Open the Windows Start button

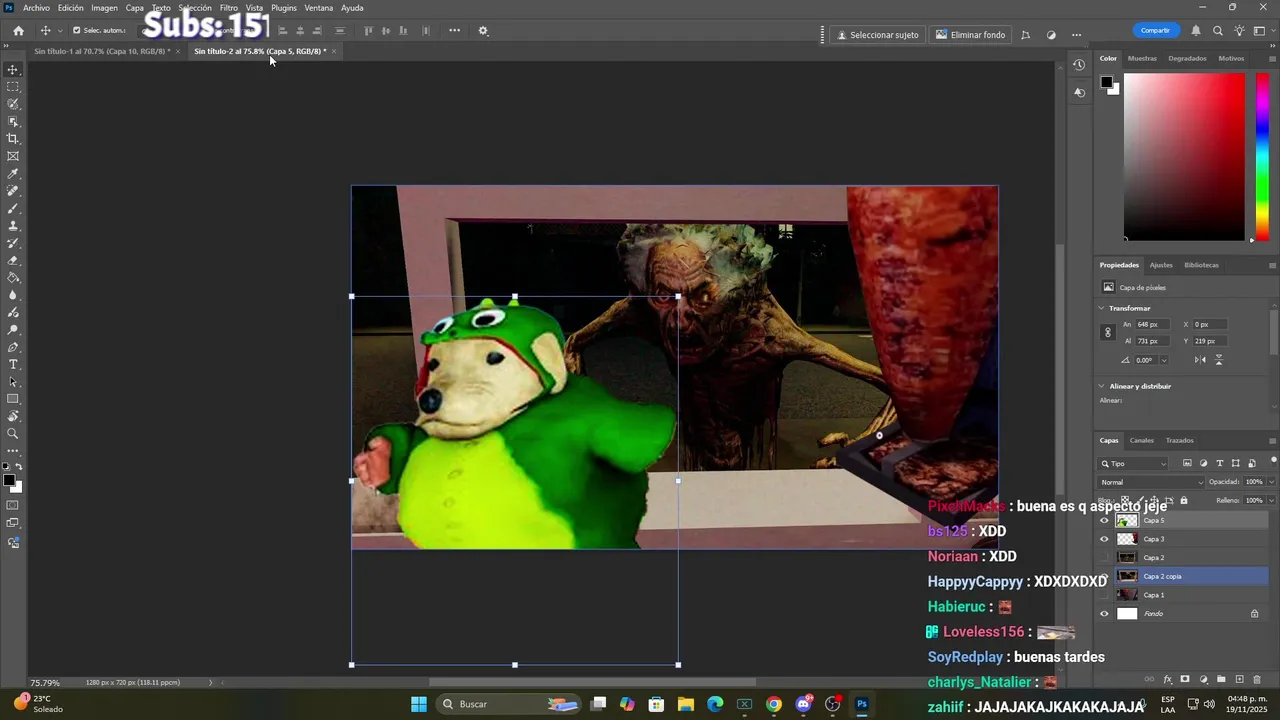coord(419,704)
